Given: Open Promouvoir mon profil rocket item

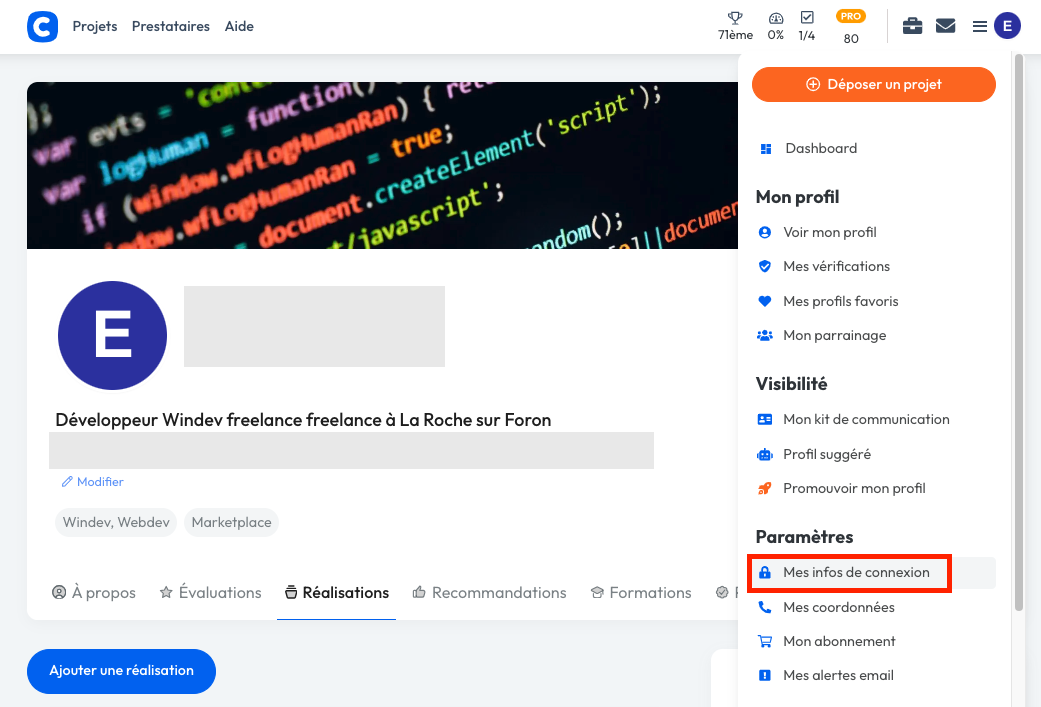Looking at the screenshot, I should [x=854, y=488].
